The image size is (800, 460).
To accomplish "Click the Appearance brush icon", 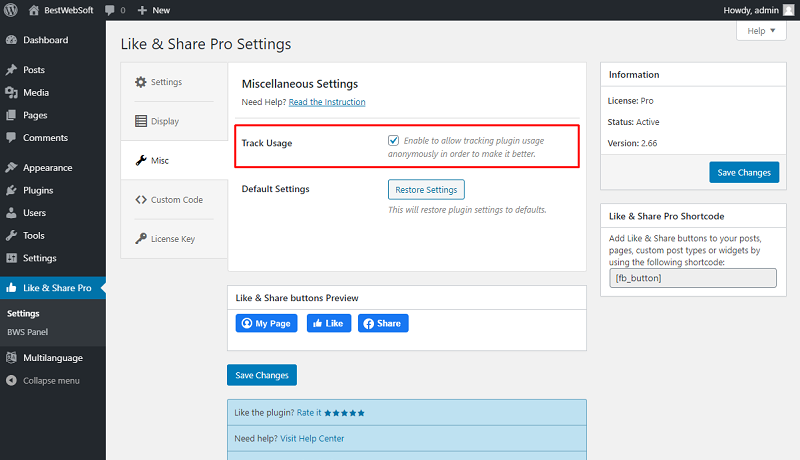I will (x=11, y=167).
